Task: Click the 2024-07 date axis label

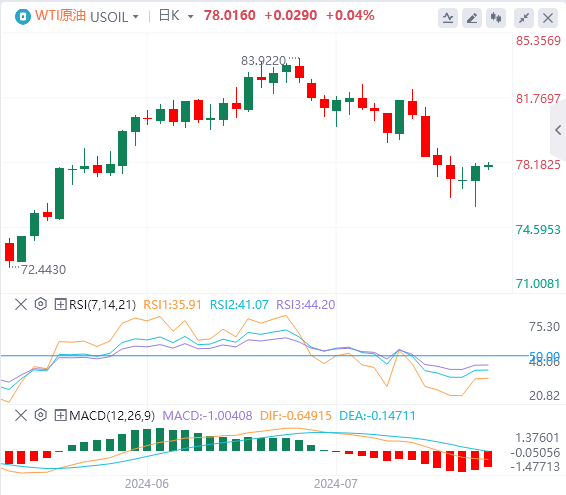Action: (x=336, y=483)
